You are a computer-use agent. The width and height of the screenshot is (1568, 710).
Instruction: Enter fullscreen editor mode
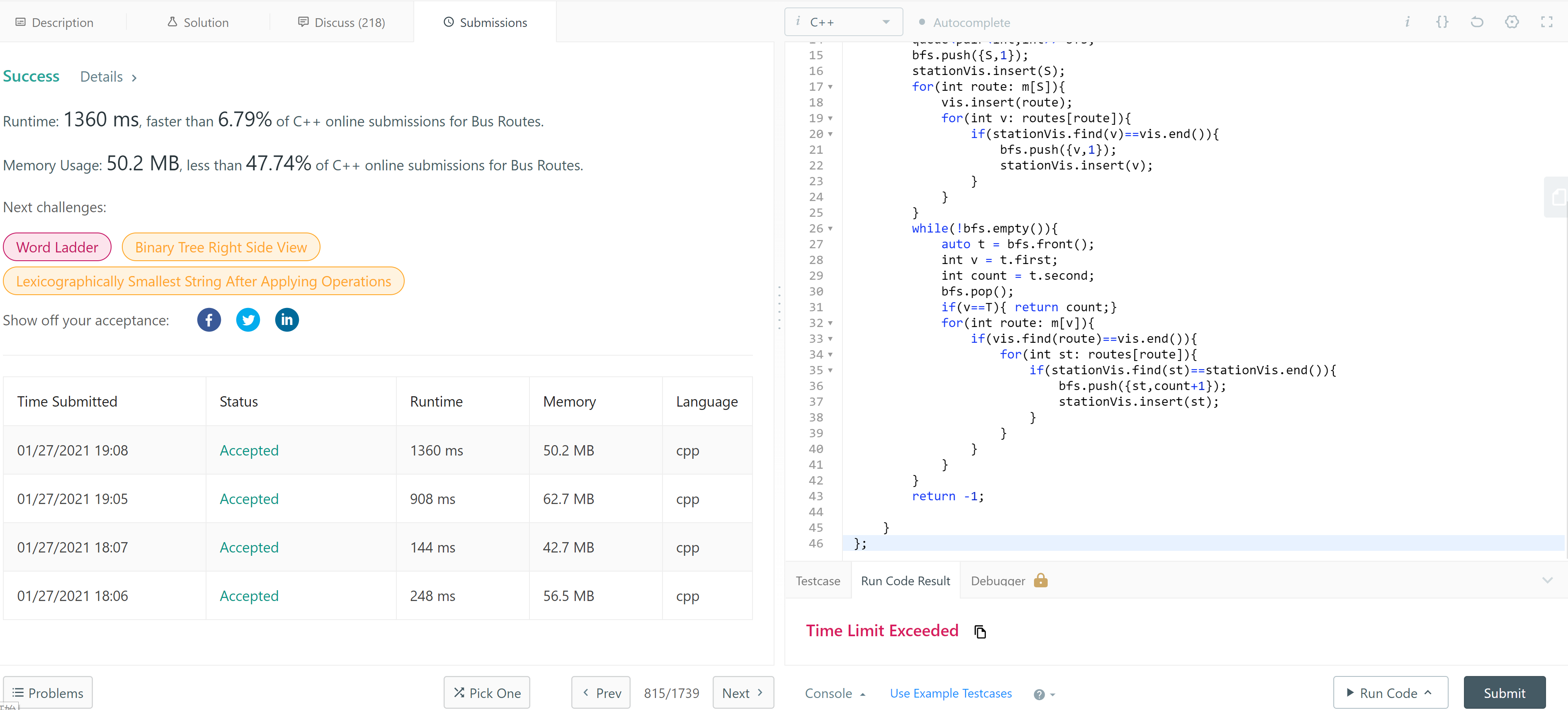[x=1546, y=22]
